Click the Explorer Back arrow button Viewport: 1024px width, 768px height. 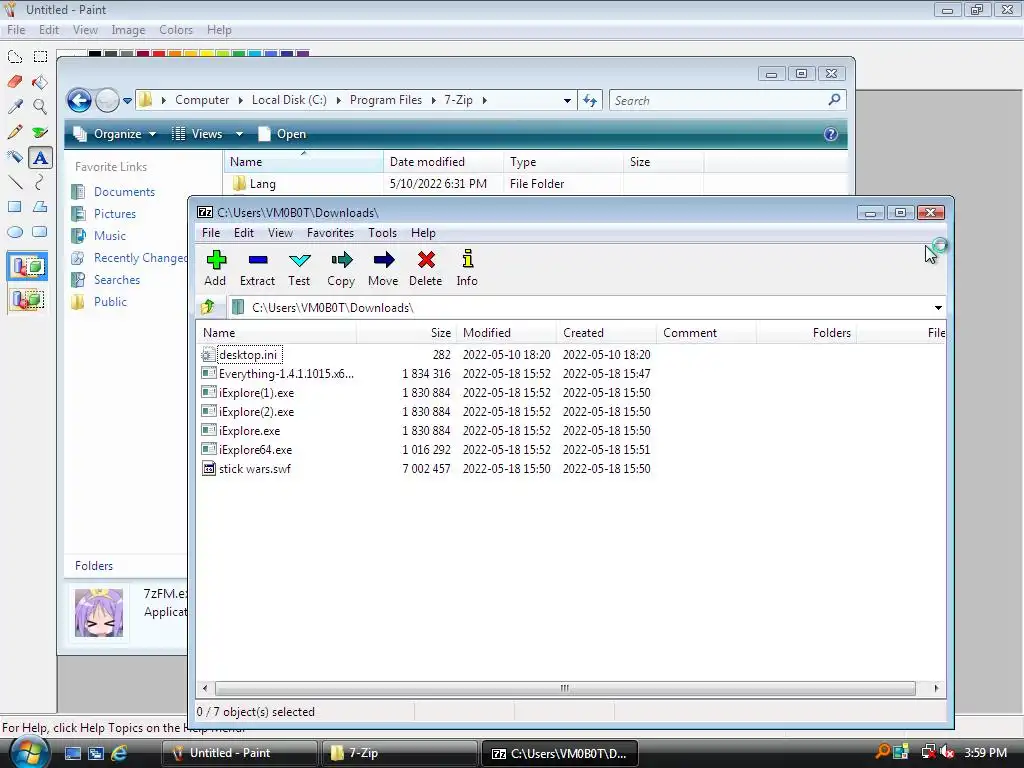click(x=79, y=101)
